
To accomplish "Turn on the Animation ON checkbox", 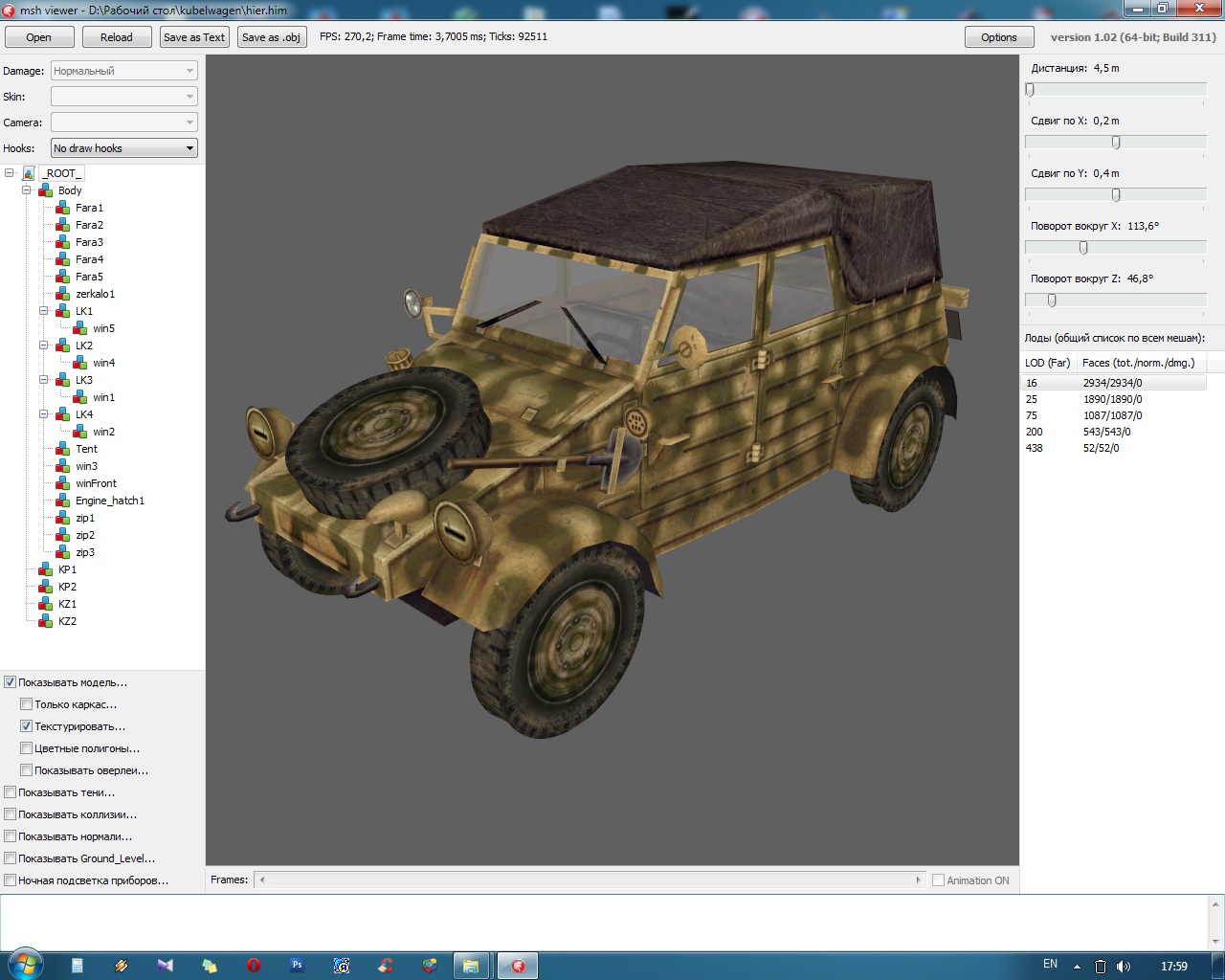I will [x=938, y=880].
